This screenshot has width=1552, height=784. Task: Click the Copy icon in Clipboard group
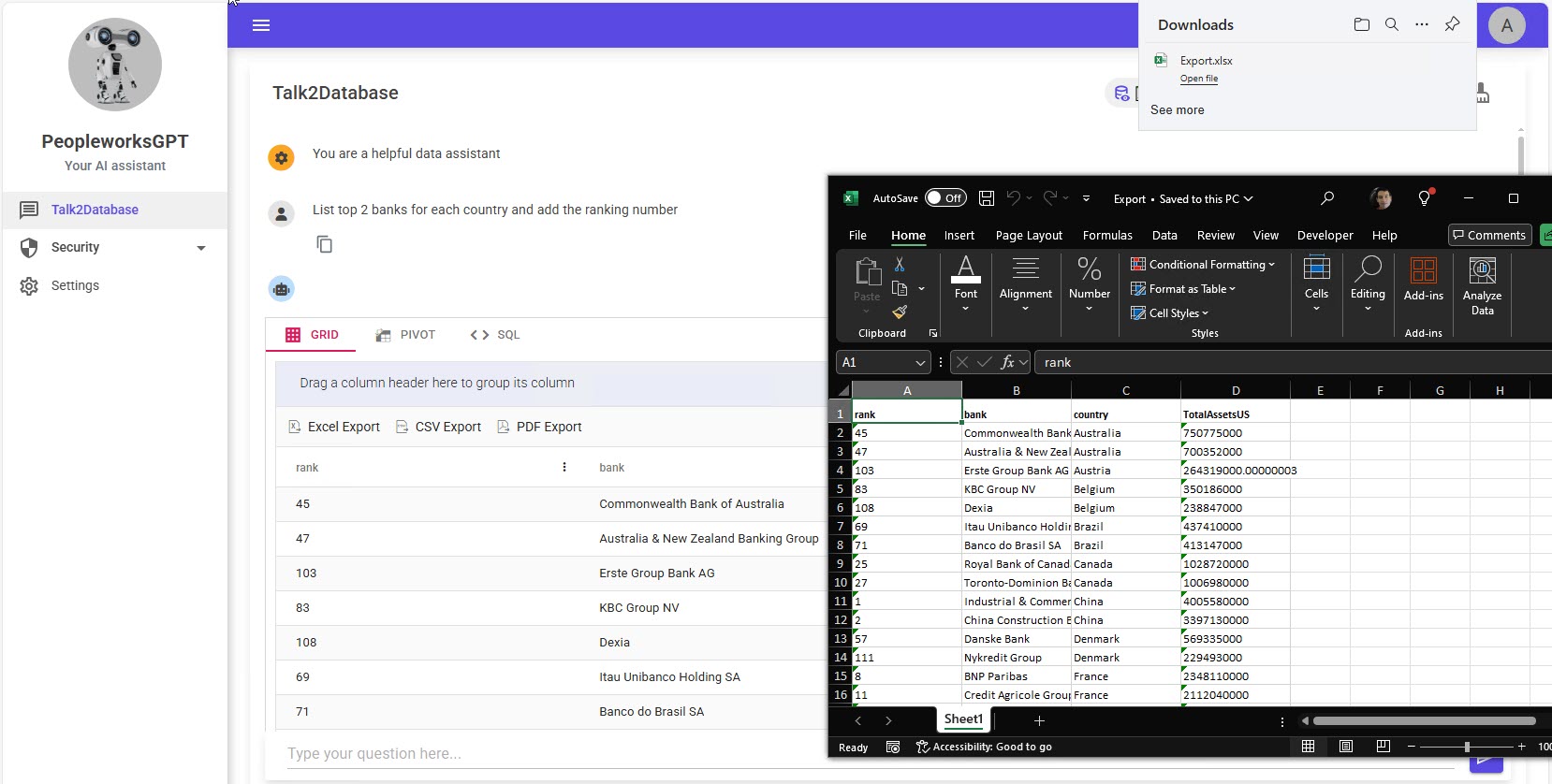coord(900,288)
